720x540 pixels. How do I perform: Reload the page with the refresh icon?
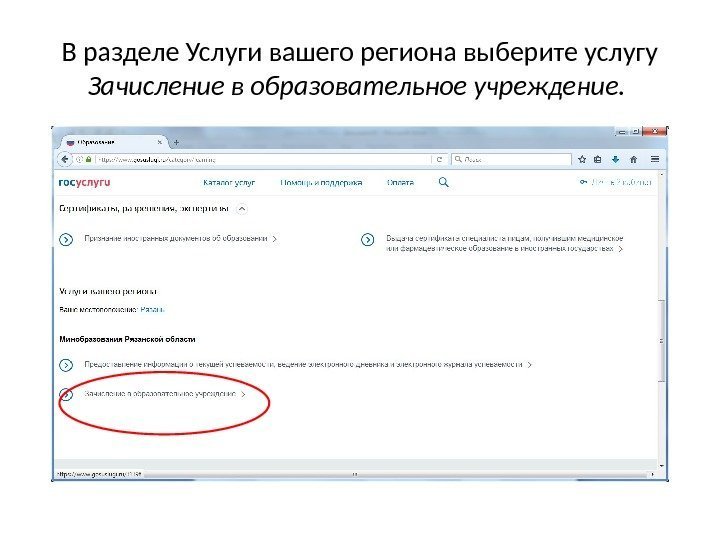439,159
